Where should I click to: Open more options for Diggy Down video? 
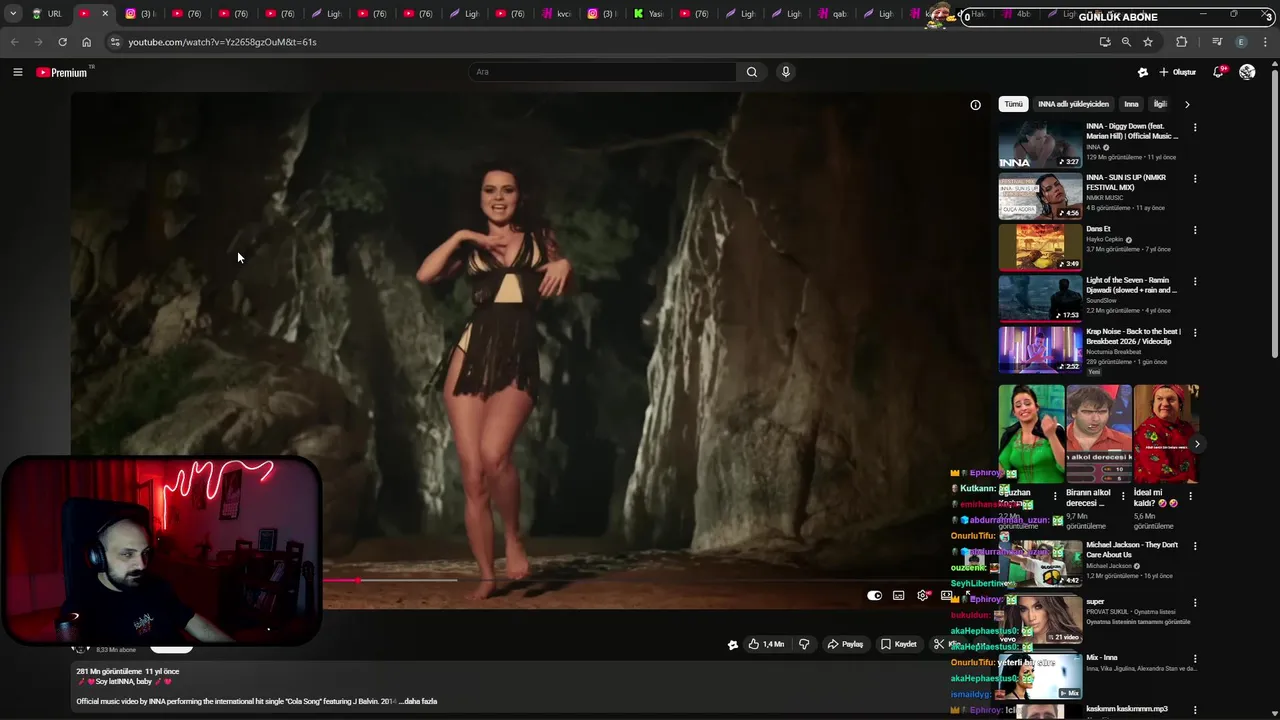[1194, 128]
